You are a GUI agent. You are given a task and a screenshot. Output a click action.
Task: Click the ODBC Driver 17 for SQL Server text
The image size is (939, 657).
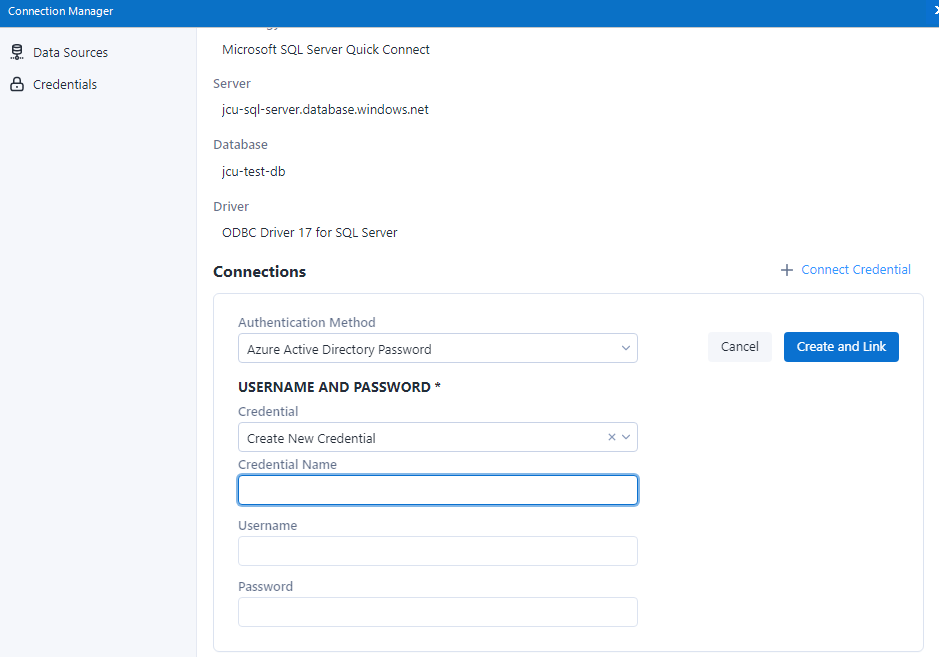(x=310, y=233)
